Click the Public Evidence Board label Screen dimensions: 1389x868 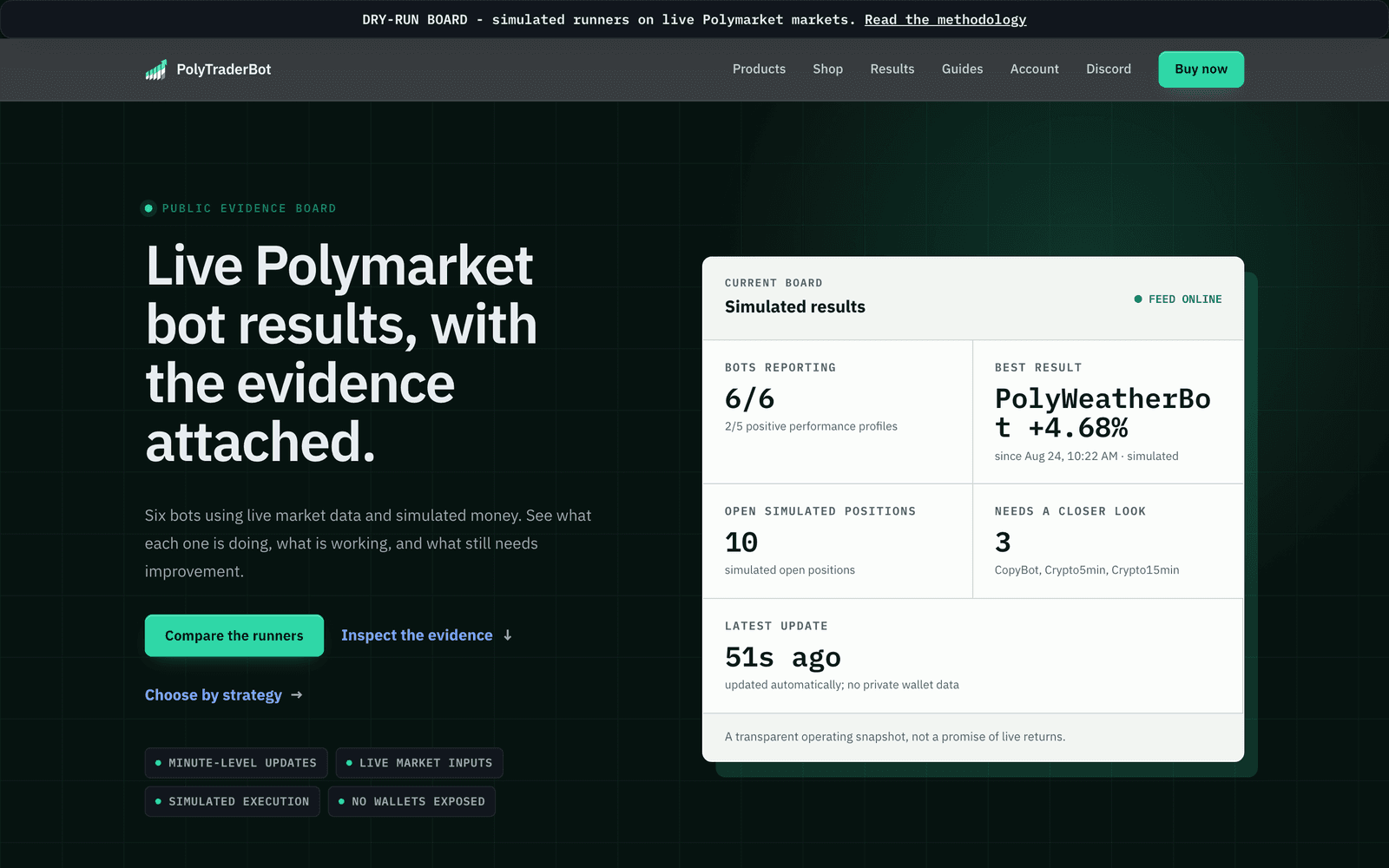pyautogui.click(x=249, y=208)
